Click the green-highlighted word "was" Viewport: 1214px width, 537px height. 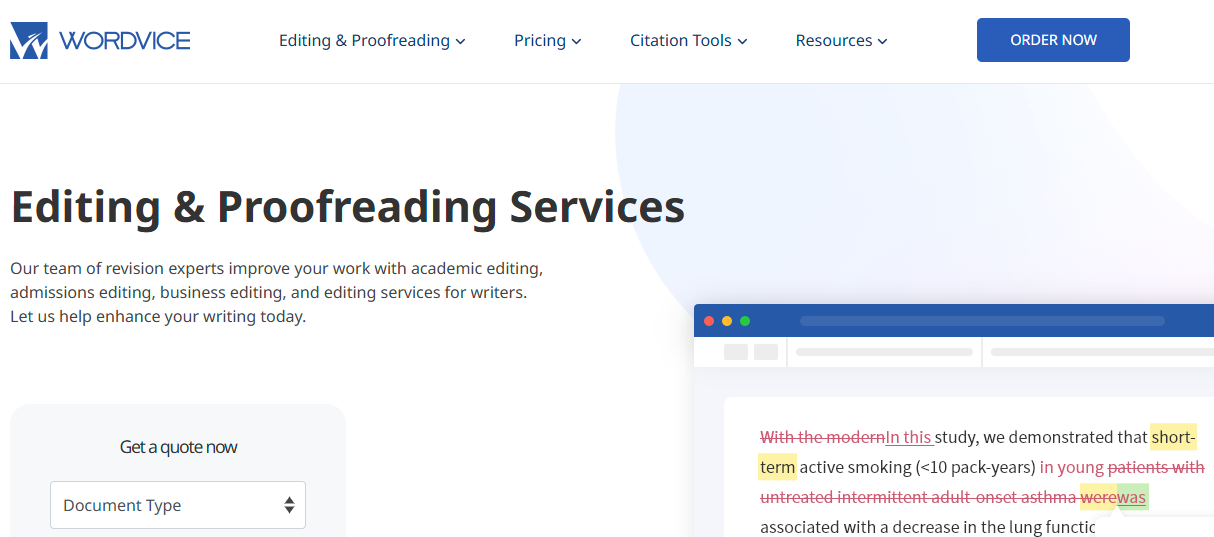[1132, 497]
